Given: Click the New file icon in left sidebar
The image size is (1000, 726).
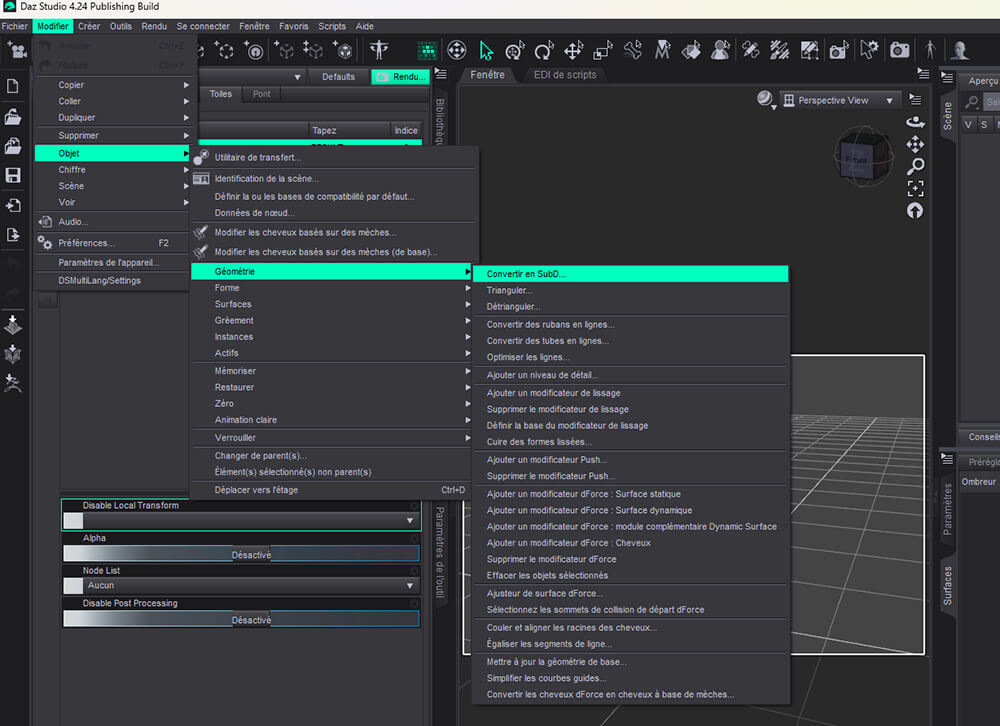Looking at the screenshot, I should (x=13, y=86).
